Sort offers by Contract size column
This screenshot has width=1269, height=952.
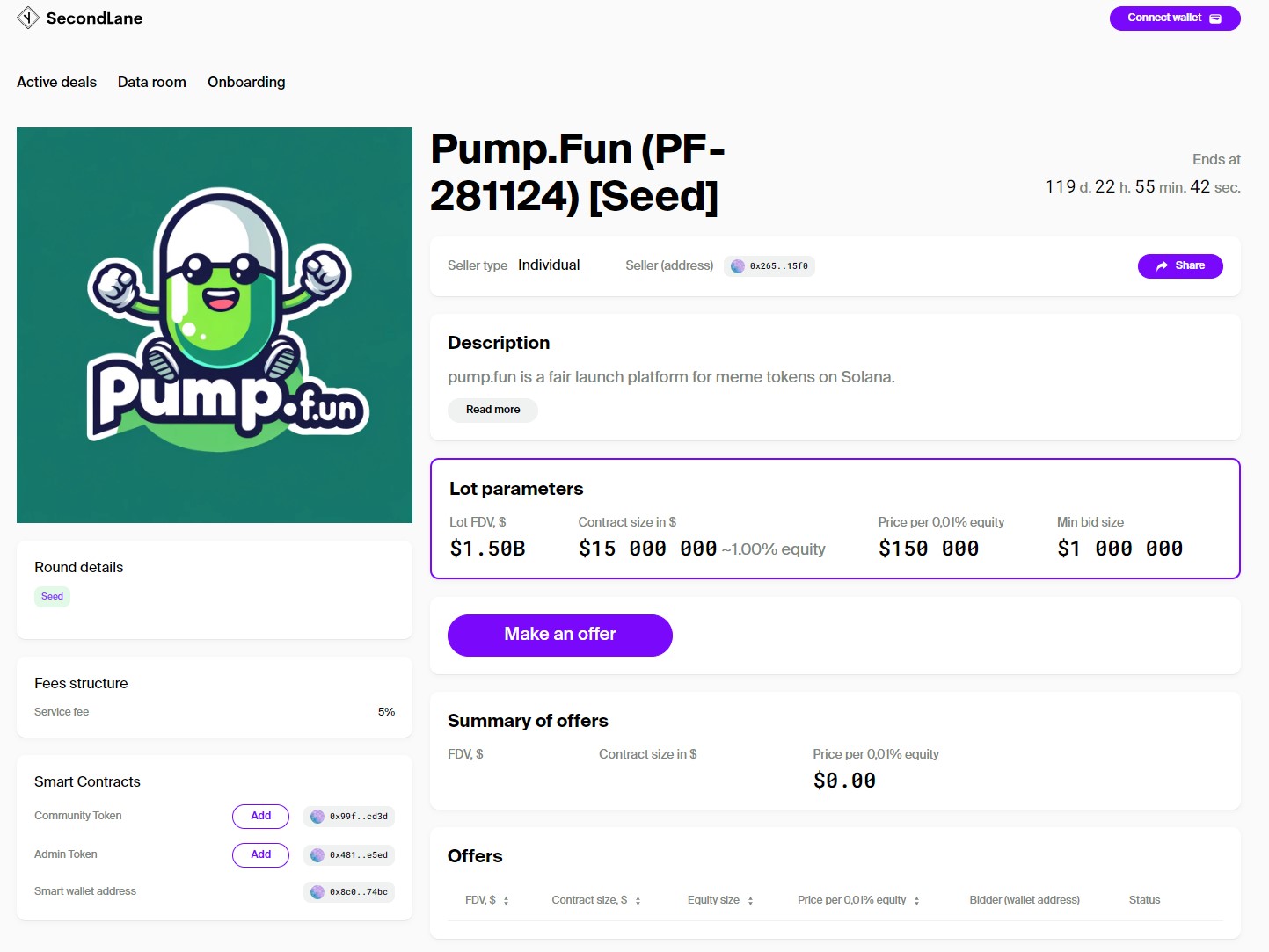pyautogui.click(x=638, y=901)
